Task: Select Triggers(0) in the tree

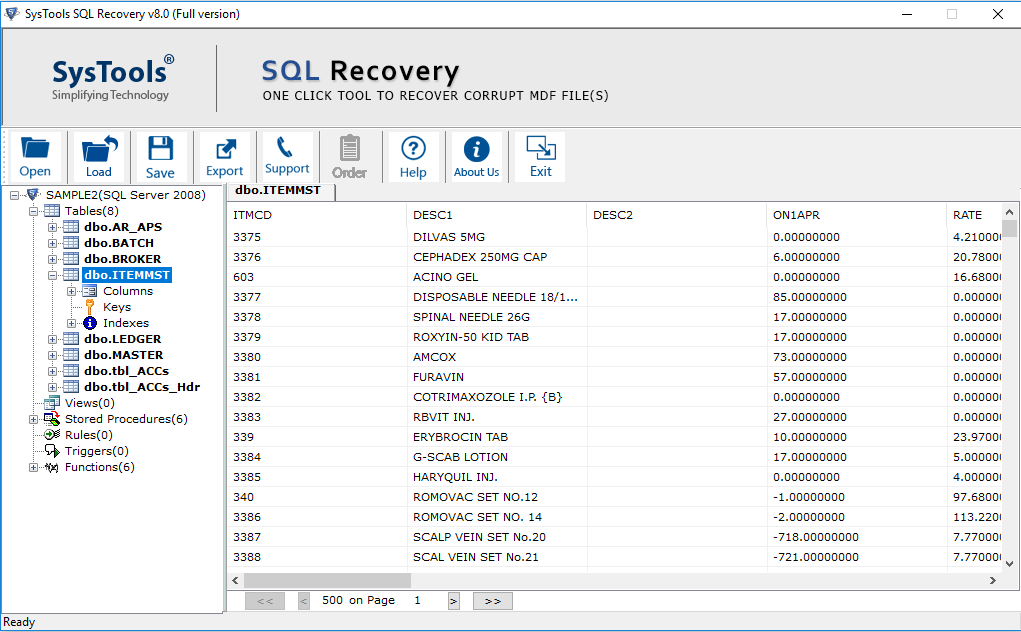Action: 96,451
